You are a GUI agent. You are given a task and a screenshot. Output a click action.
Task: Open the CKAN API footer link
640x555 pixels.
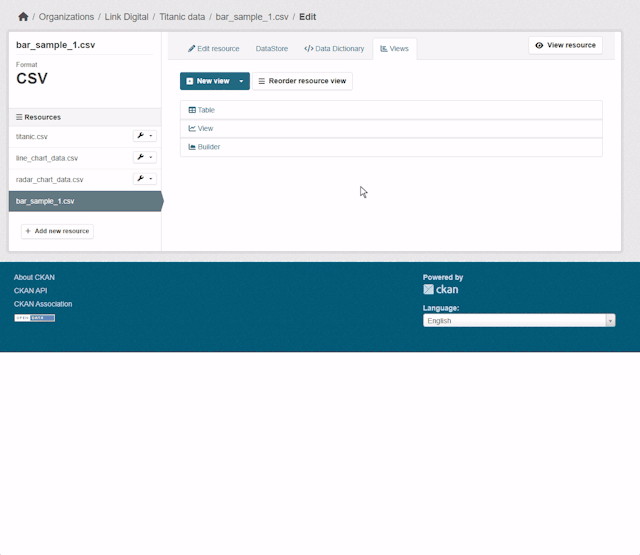30,291
